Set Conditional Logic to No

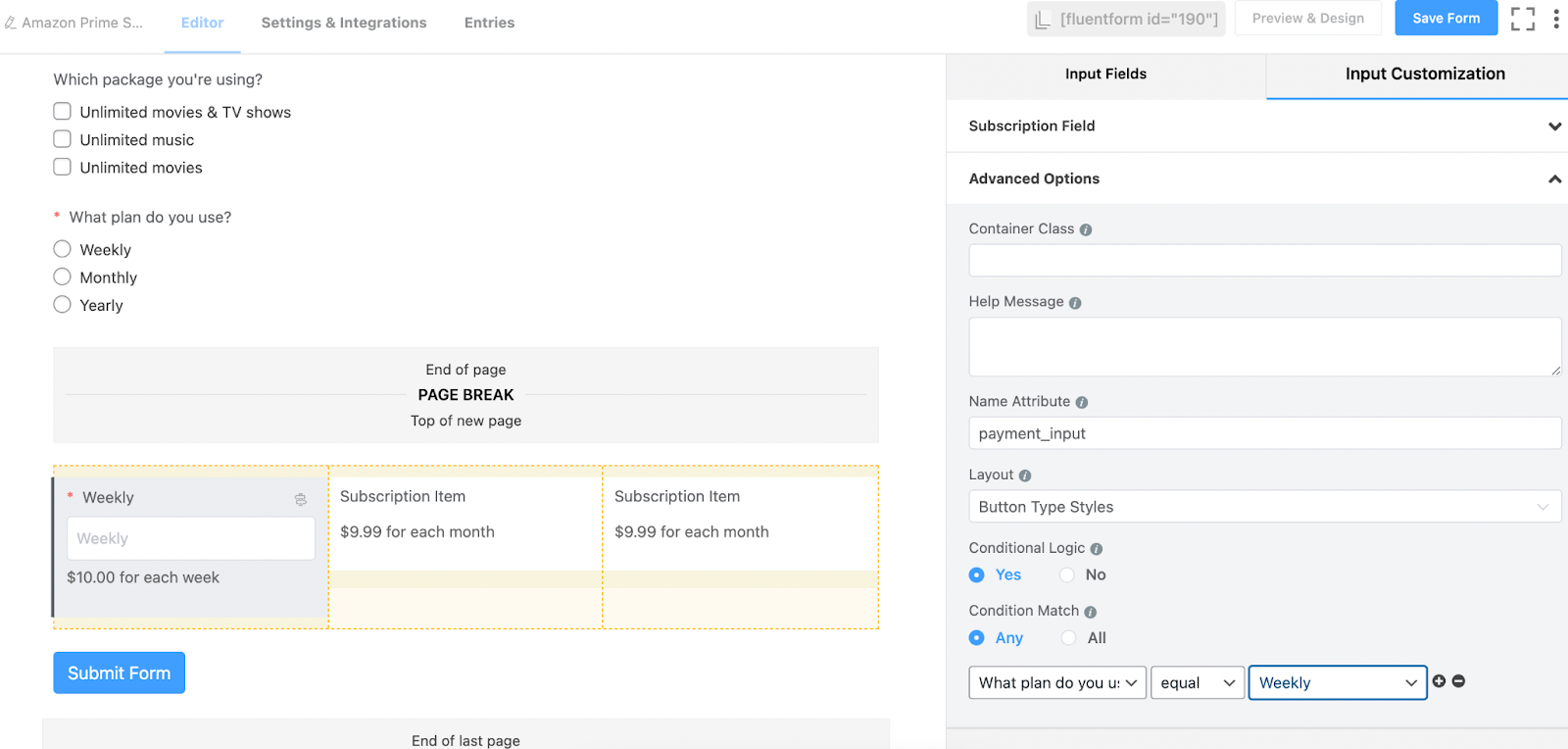click(x=1067, y=575)
